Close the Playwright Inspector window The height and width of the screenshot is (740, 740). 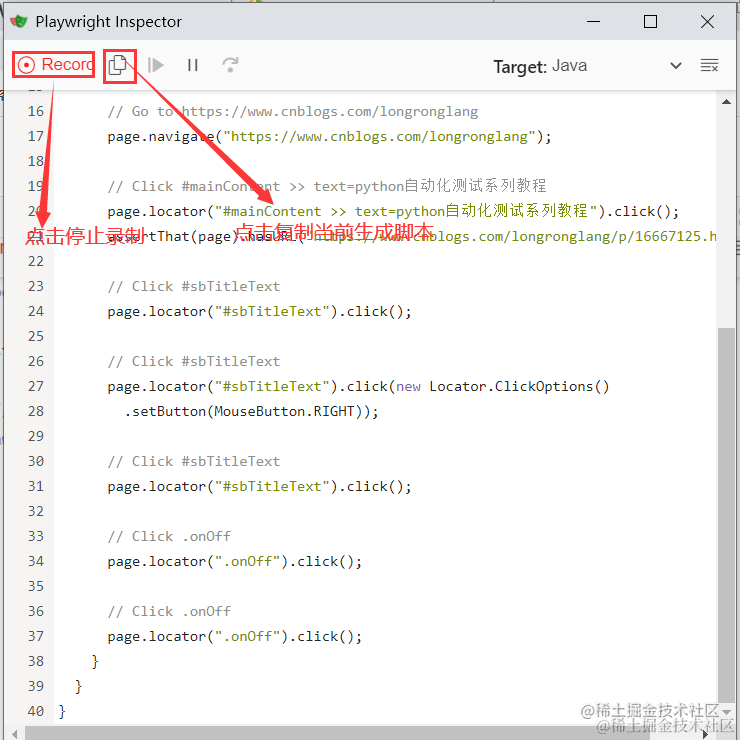click(x=707, y=22)
